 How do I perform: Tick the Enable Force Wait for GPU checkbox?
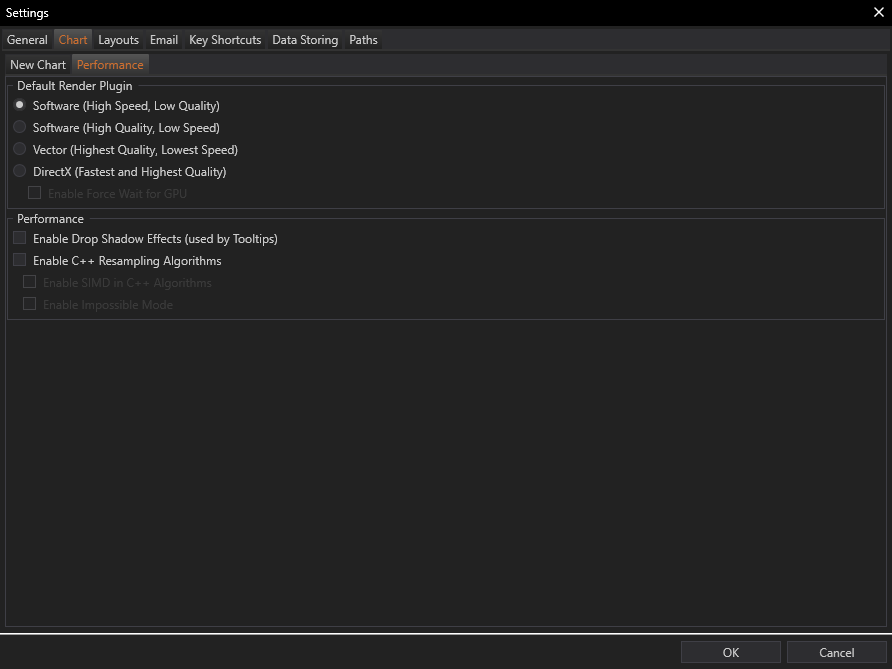point(35,194)
